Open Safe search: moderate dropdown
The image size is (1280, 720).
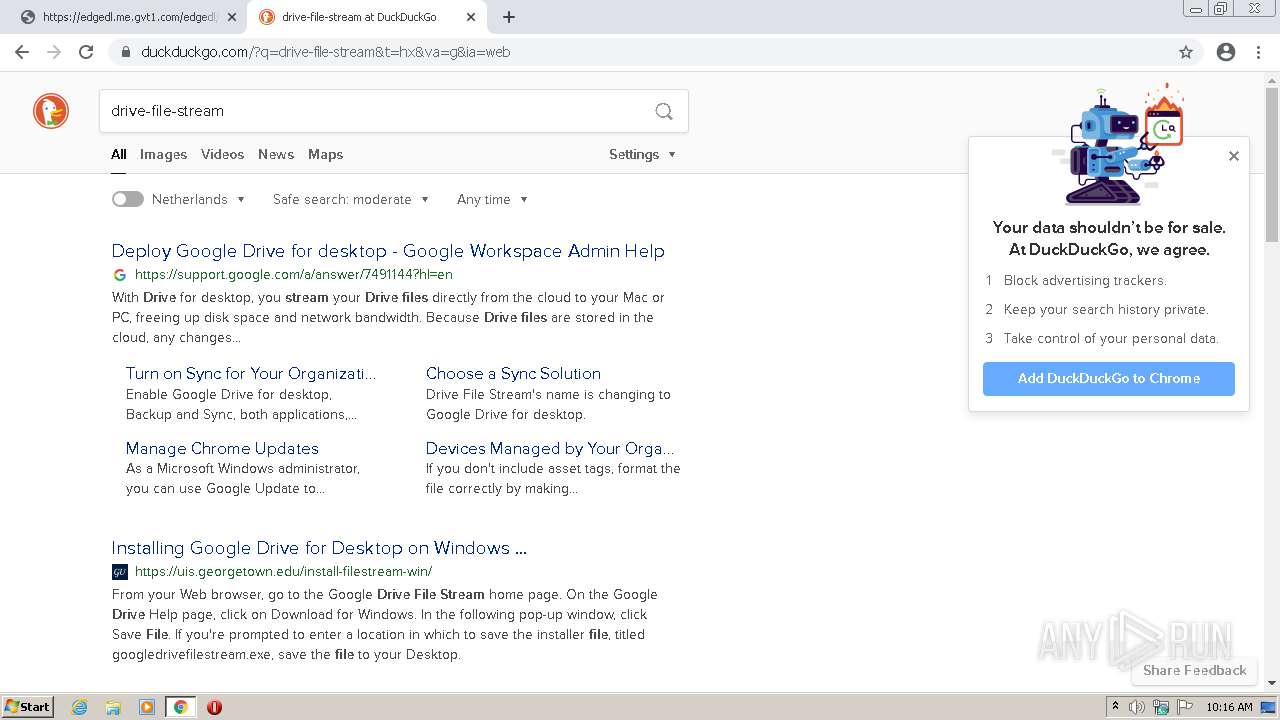pos(351,199)
